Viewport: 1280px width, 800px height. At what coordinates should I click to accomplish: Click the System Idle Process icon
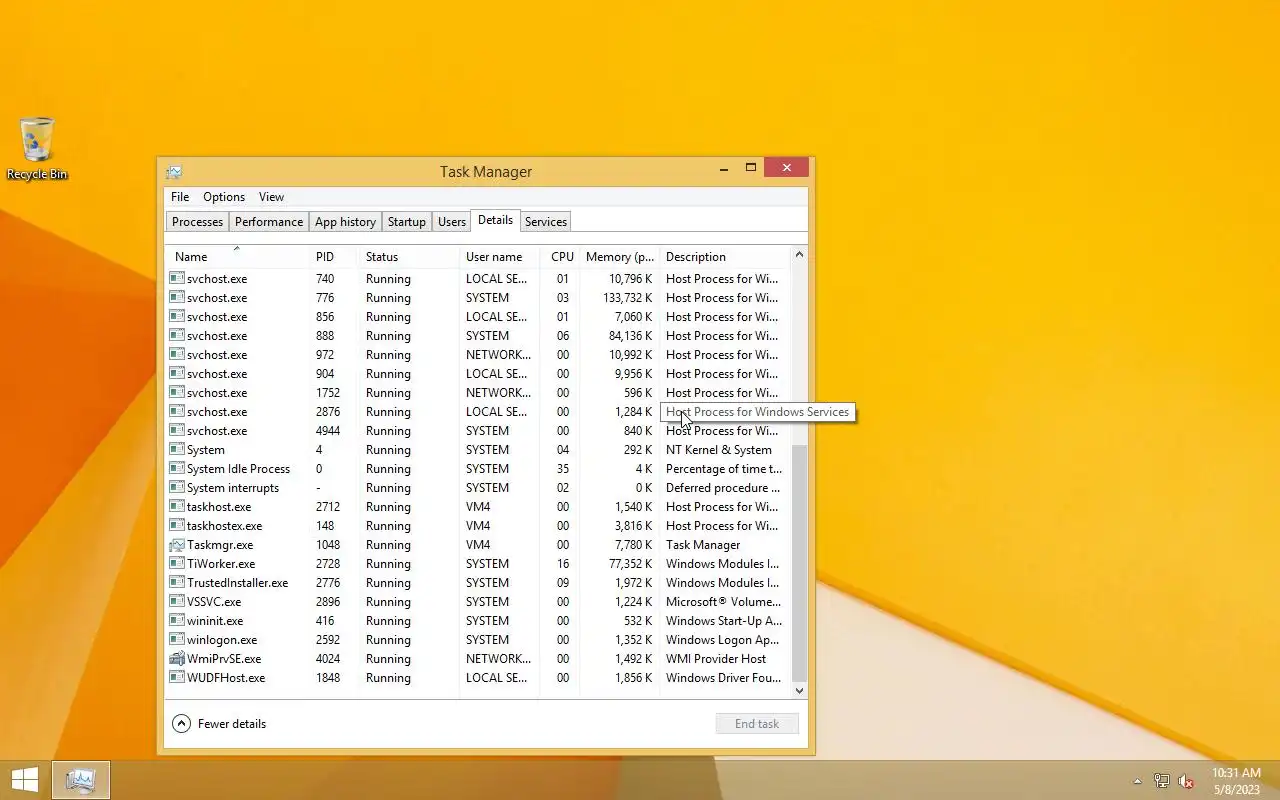point(176,469)
